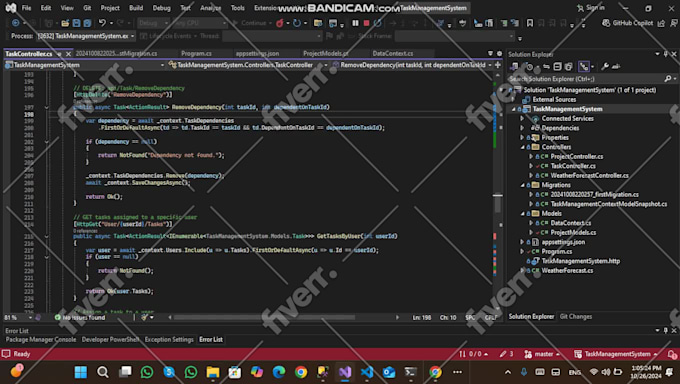
Task: Open the File menu
Action: (26, 8)
